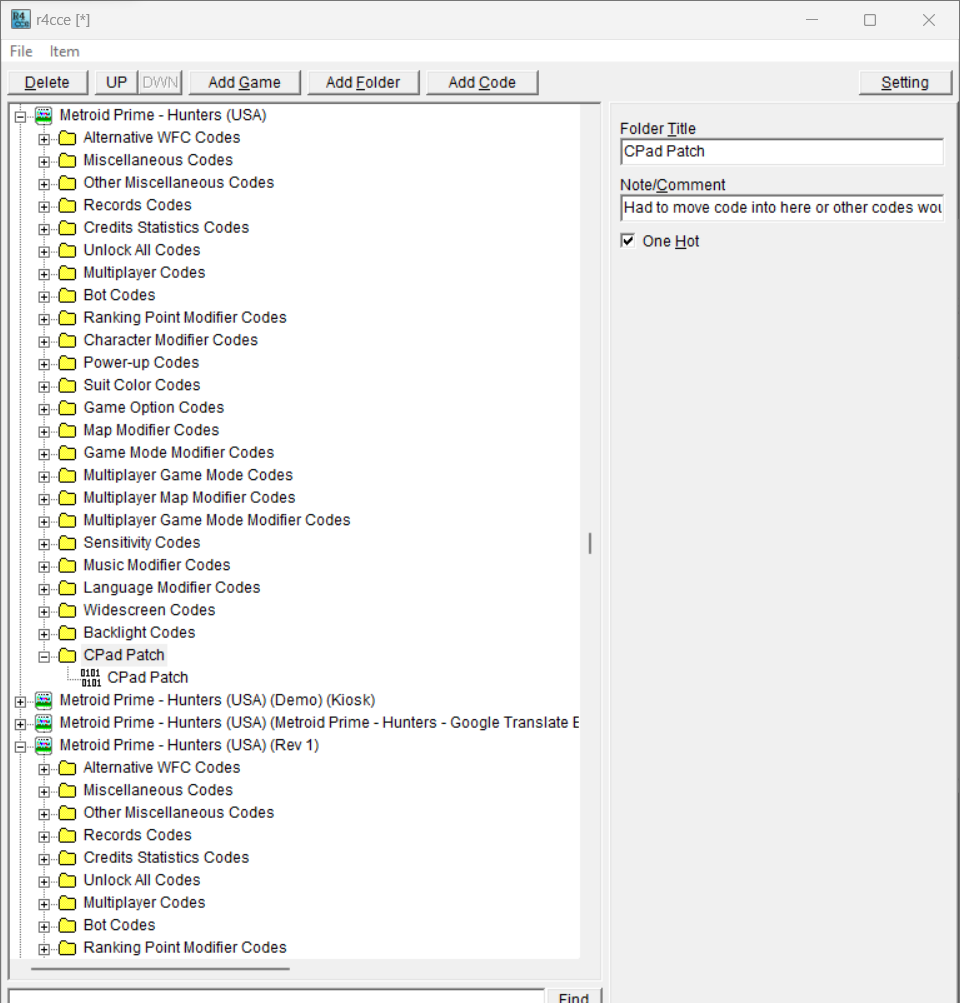The height and width of the screenshot is (1003, 960).
Task: Click the Multiplayer Game Mode Codes folder icon
Action: [67, 475]
